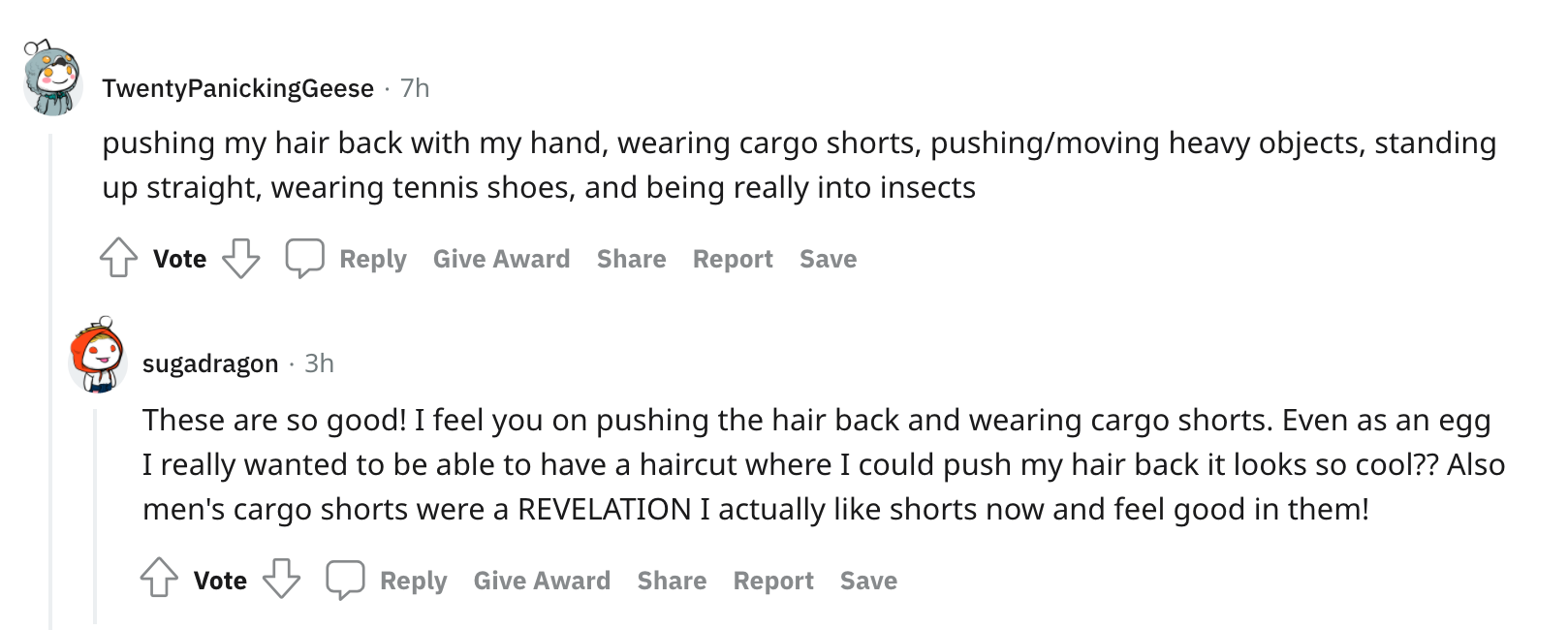Give Award to TwentyPanickingGeese's comment
The width and height of the screenshot is (1568, 630).
point(501,259)
